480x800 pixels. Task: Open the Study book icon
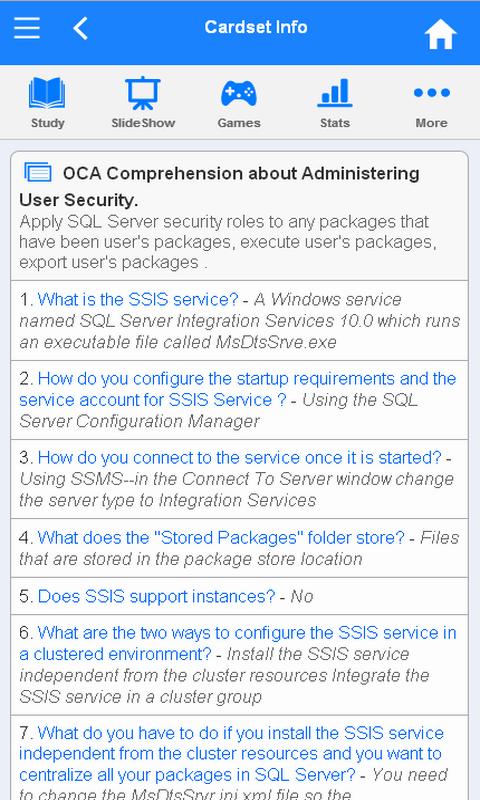(x=47, y=93)
